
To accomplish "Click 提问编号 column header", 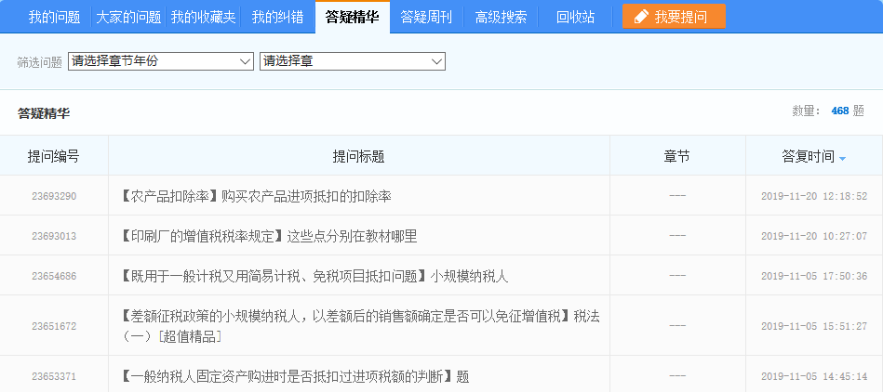I will [54, 156].
